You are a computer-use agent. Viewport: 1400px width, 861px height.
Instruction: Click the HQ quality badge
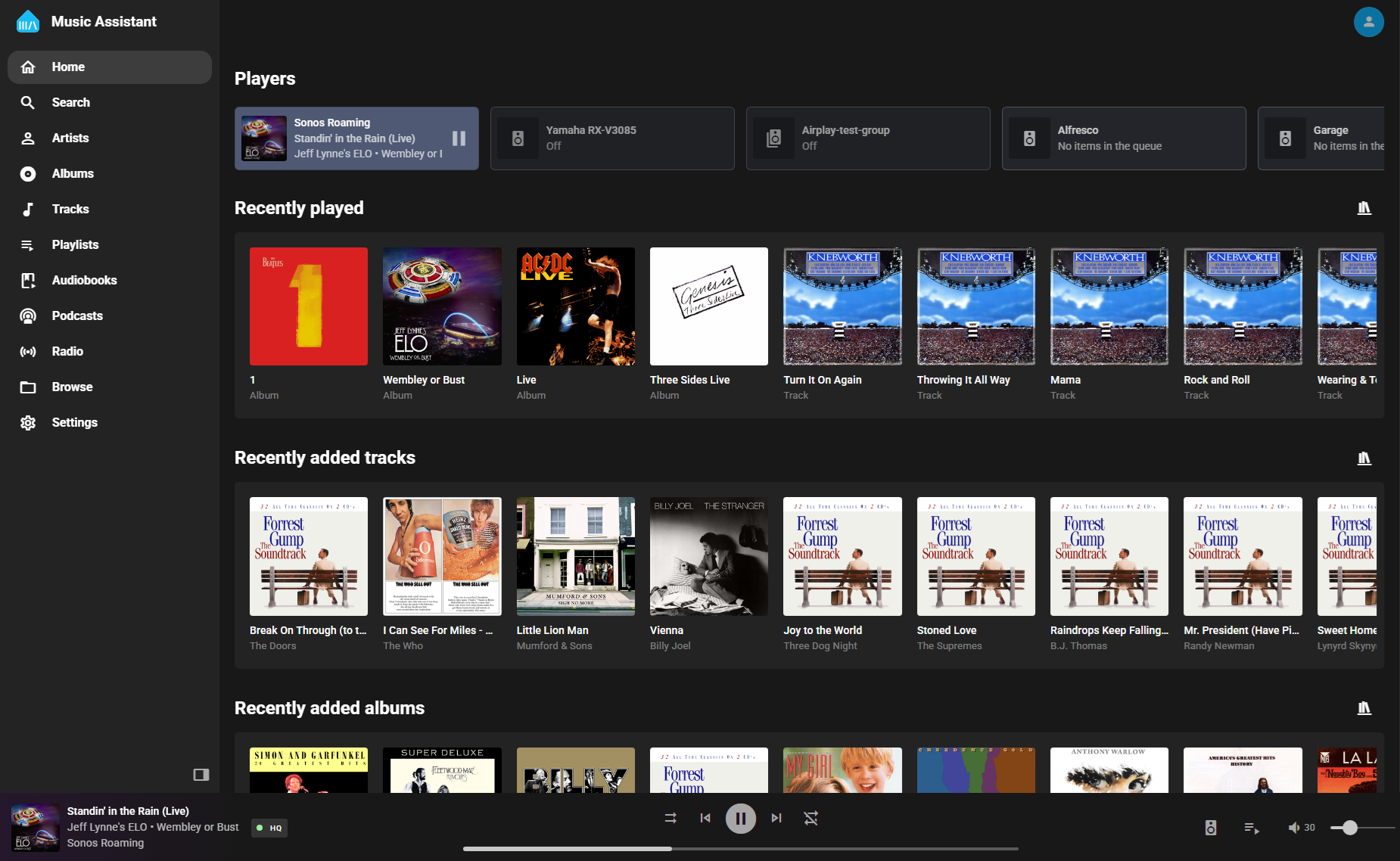tap(269, 828)
